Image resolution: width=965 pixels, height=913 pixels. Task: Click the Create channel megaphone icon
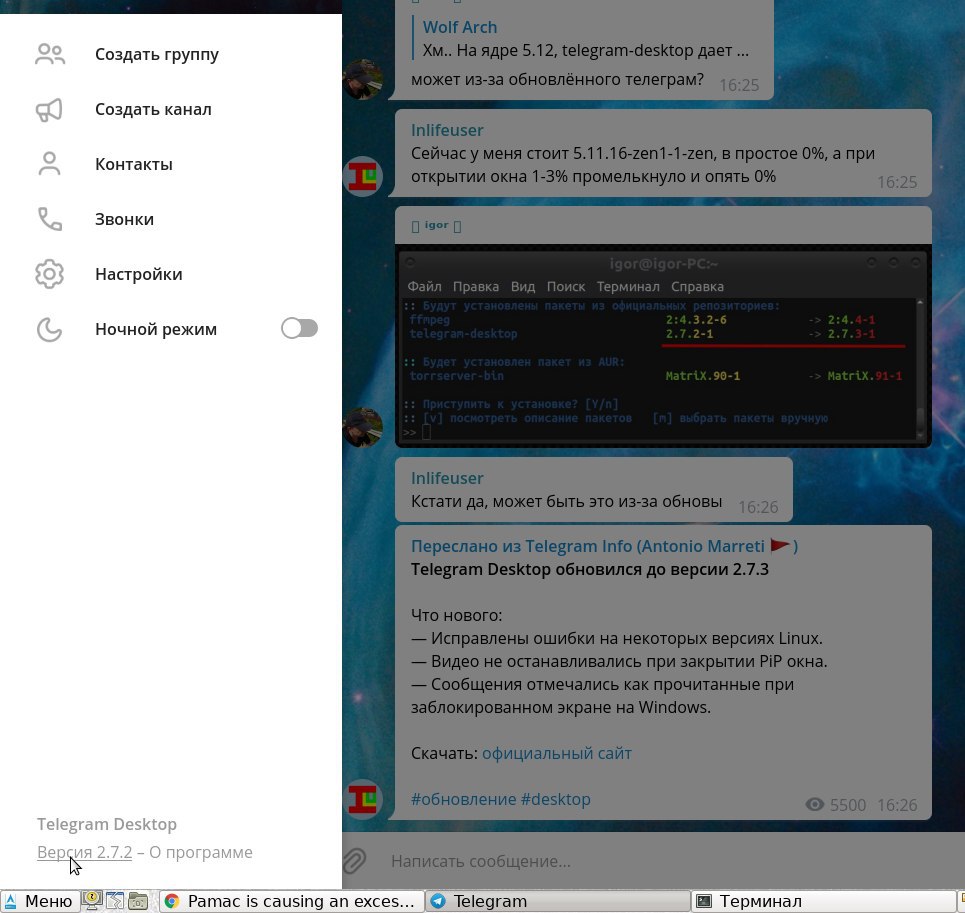49,110
